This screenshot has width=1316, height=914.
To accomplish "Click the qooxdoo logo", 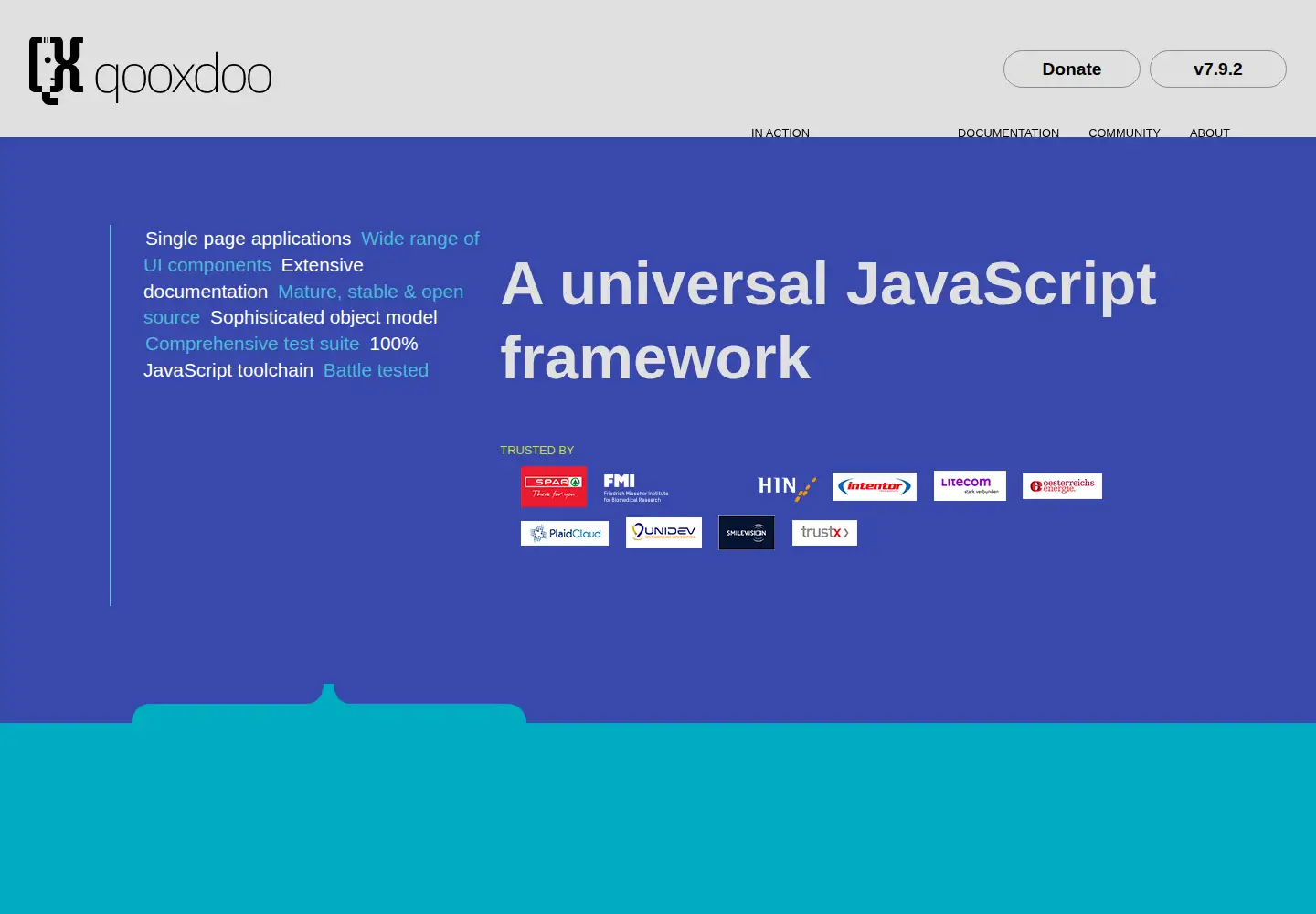I will click(151, 70).
